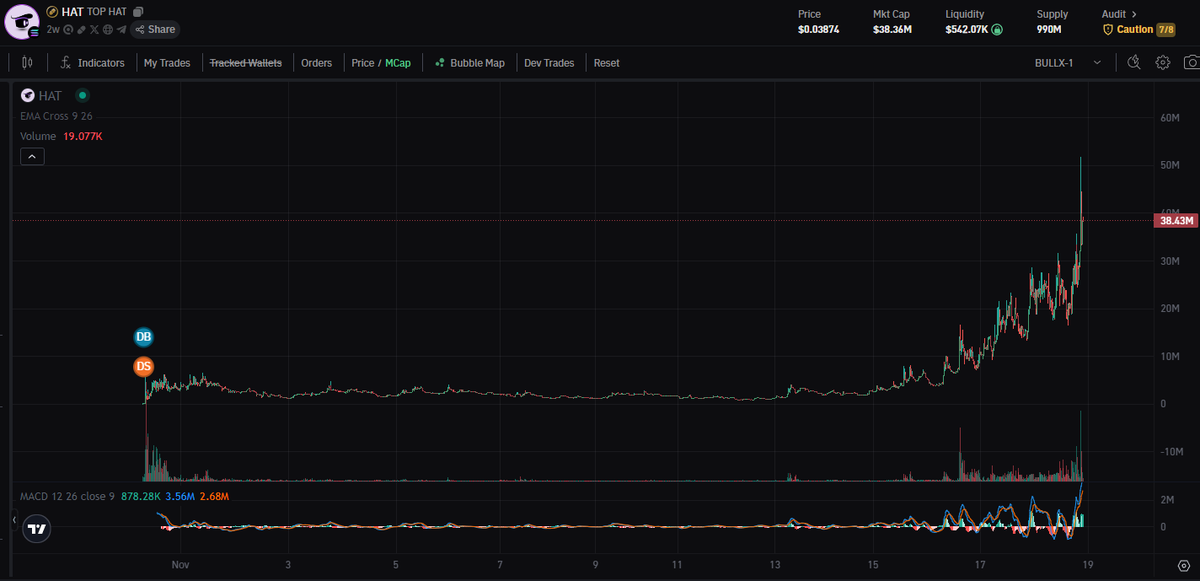
Task: Click the TradingView logo
Action: pos(37,529)
